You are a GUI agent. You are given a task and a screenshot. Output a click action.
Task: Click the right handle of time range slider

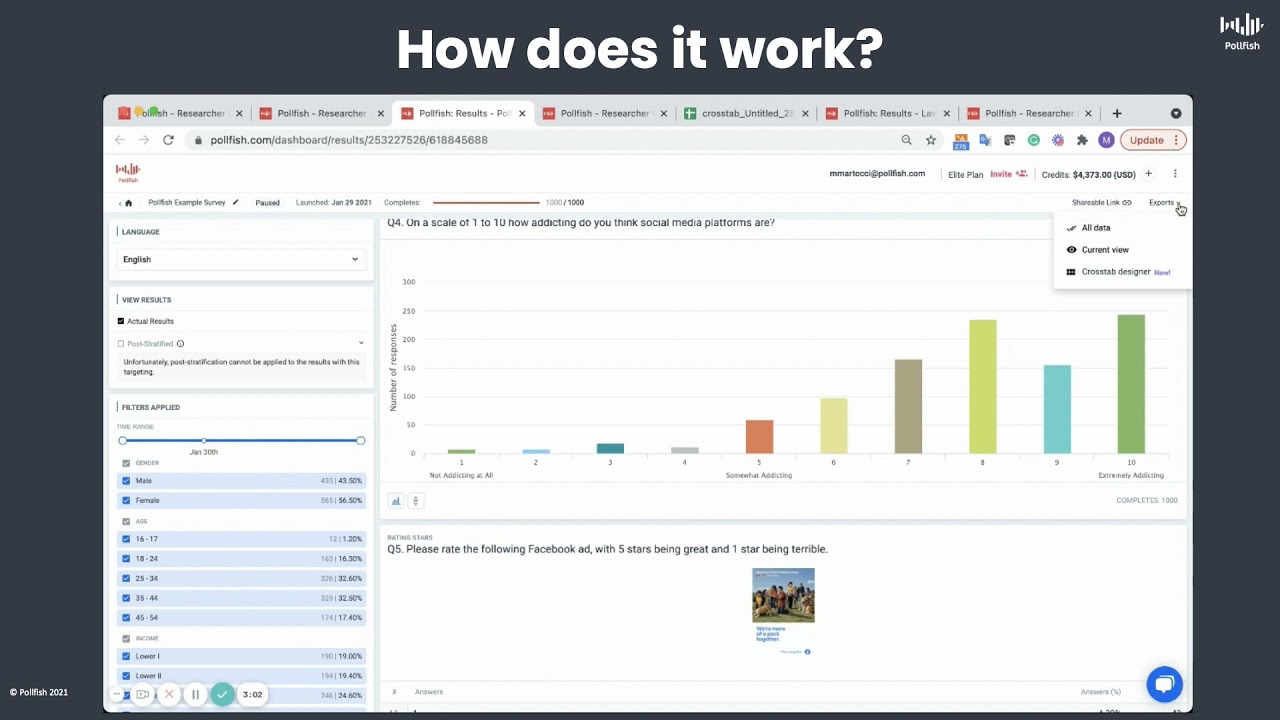click(361, 440)
